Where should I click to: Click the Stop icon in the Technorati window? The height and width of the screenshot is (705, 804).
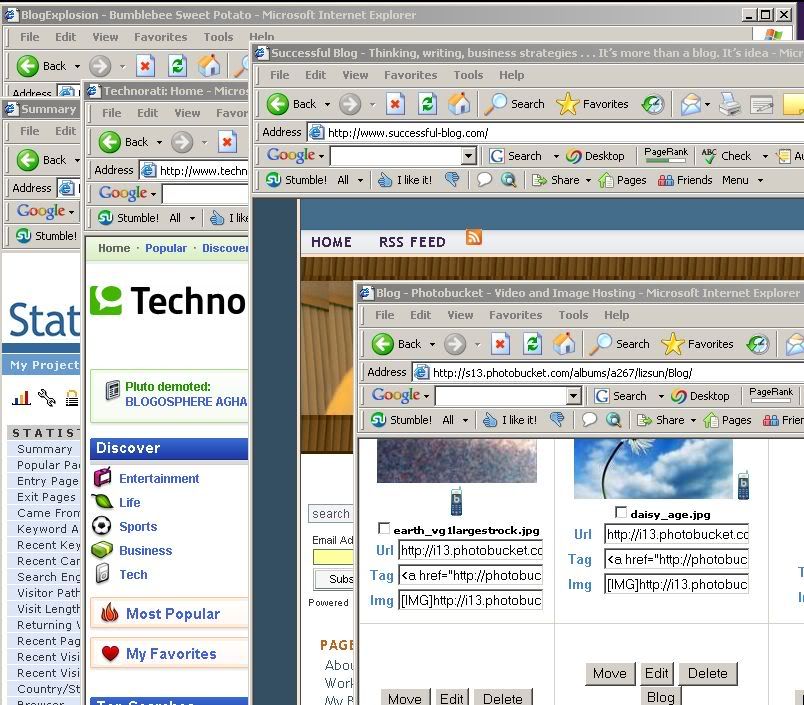click(227, 142)
